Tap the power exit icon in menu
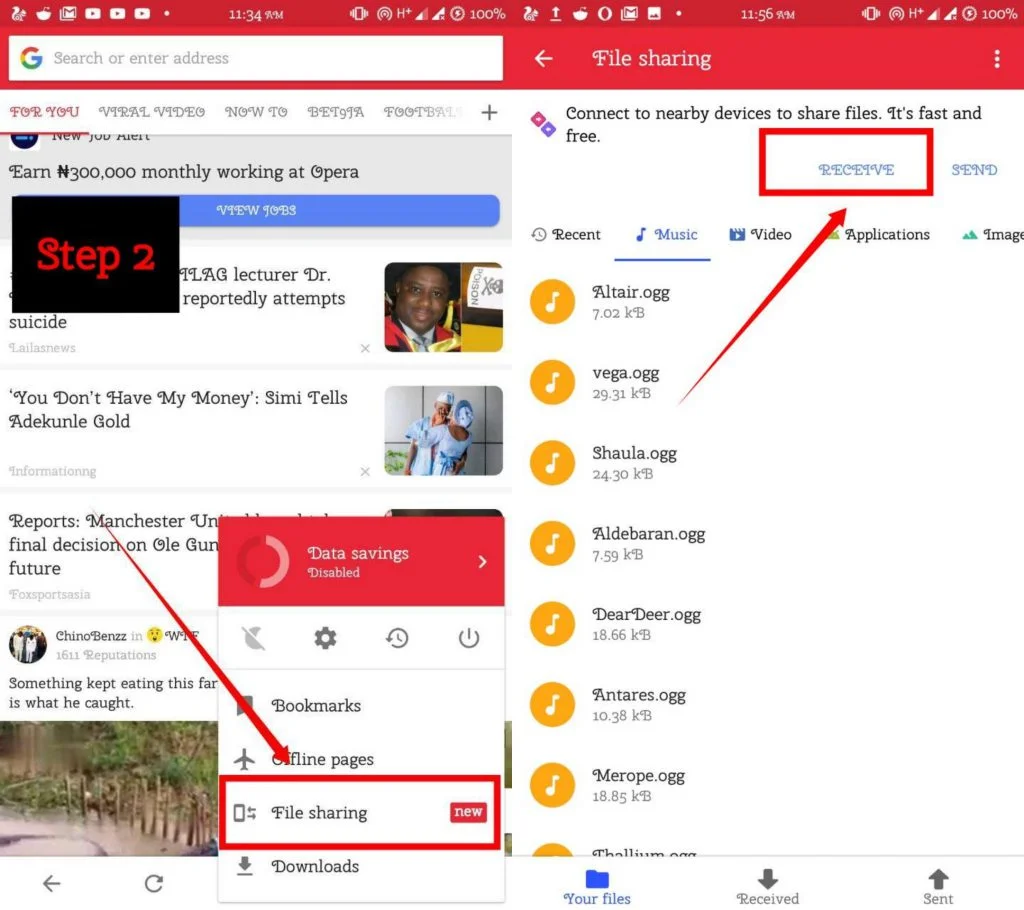The image size is (1024, 910). click(x=469, y=638)
